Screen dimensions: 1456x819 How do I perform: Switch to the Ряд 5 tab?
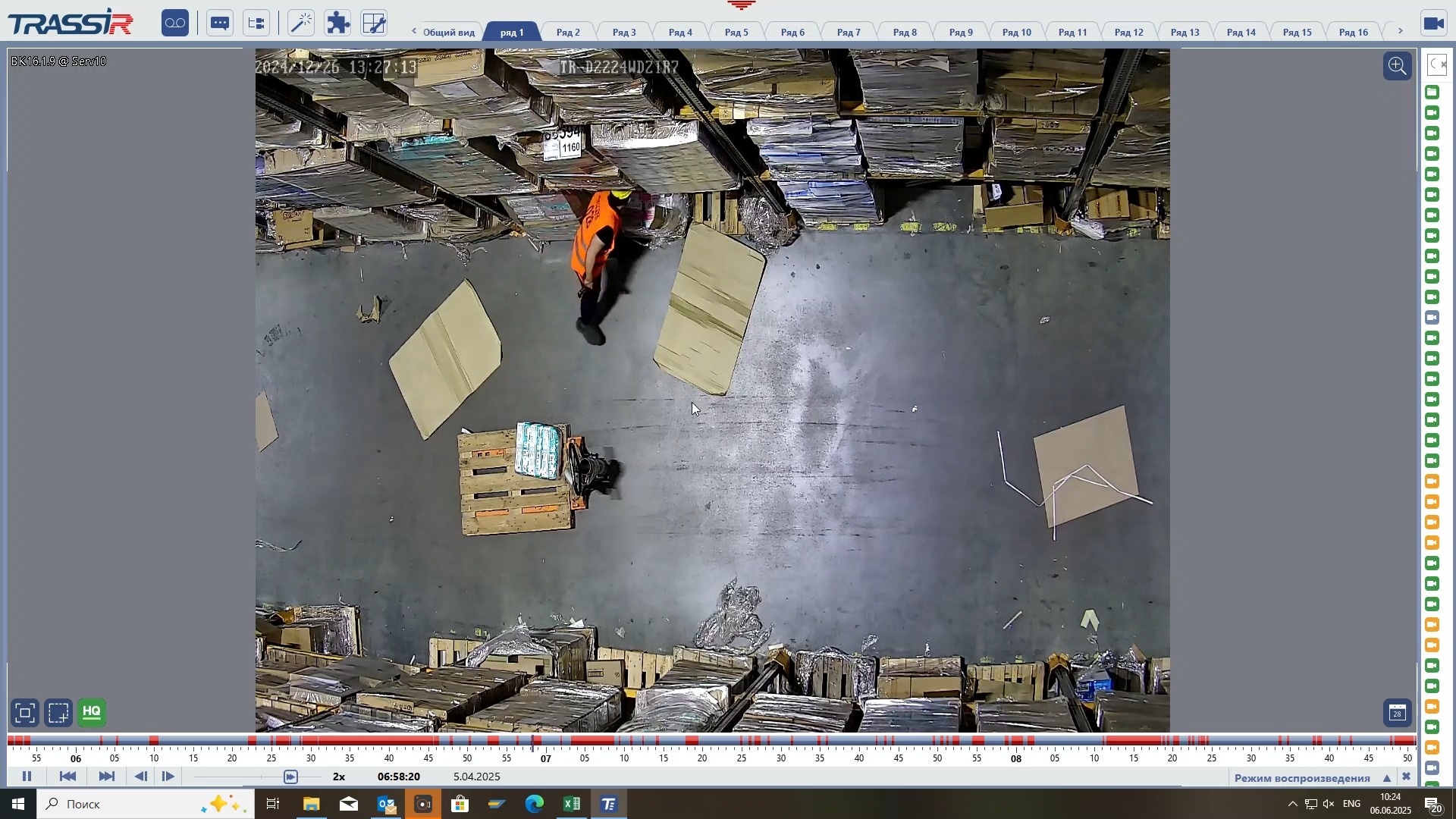point(736,32)
